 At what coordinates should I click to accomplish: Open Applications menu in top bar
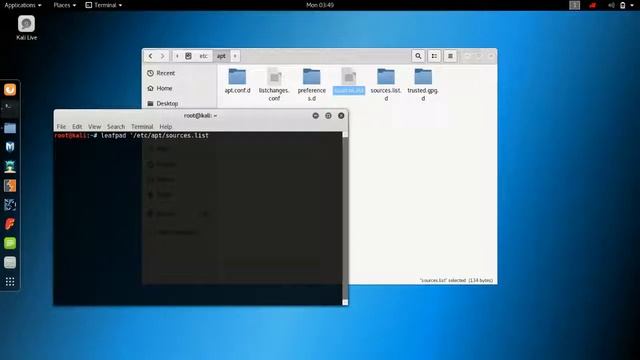tap(22, 5)
